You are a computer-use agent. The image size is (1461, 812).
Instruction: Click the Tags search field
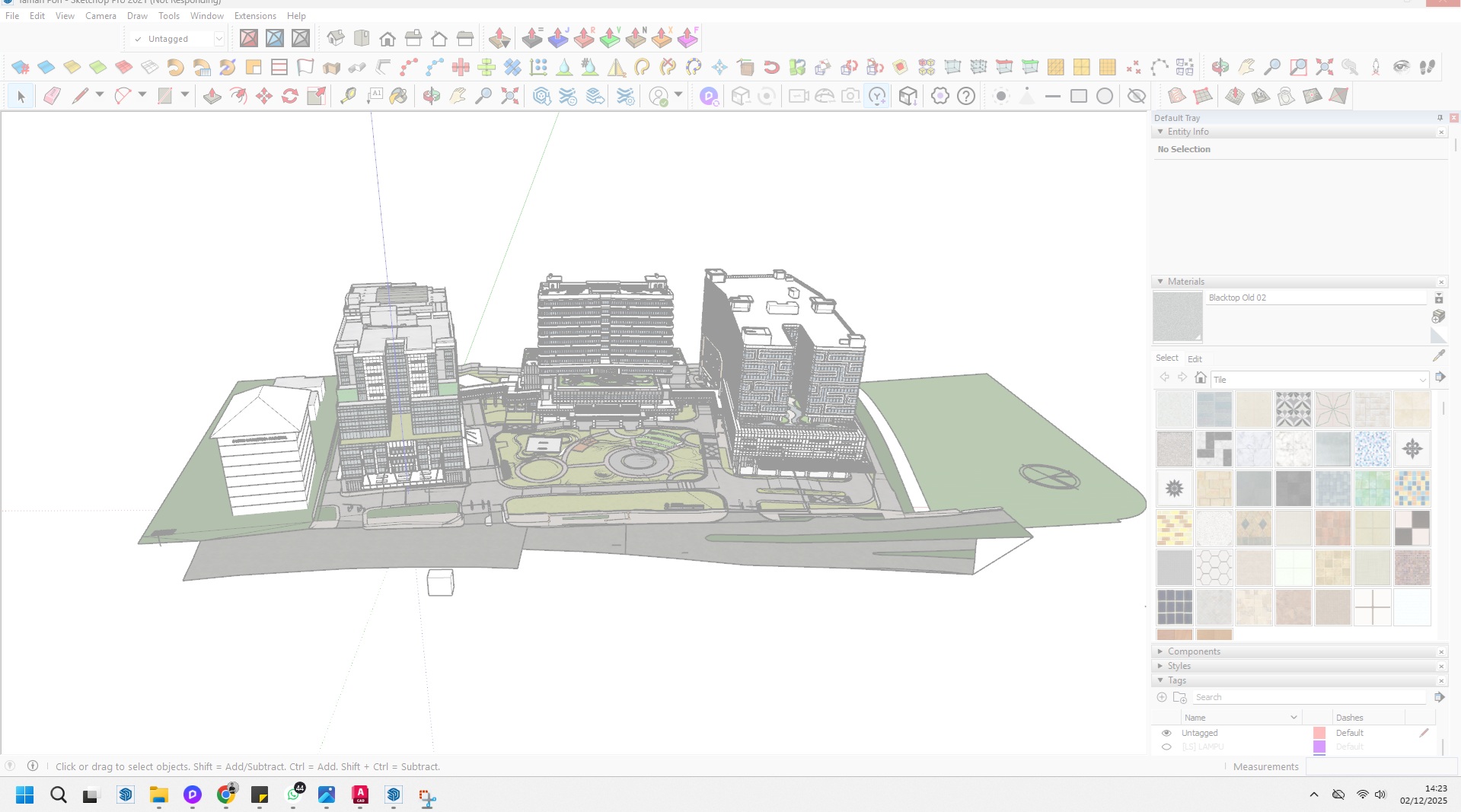click(x=1309, y=697)
